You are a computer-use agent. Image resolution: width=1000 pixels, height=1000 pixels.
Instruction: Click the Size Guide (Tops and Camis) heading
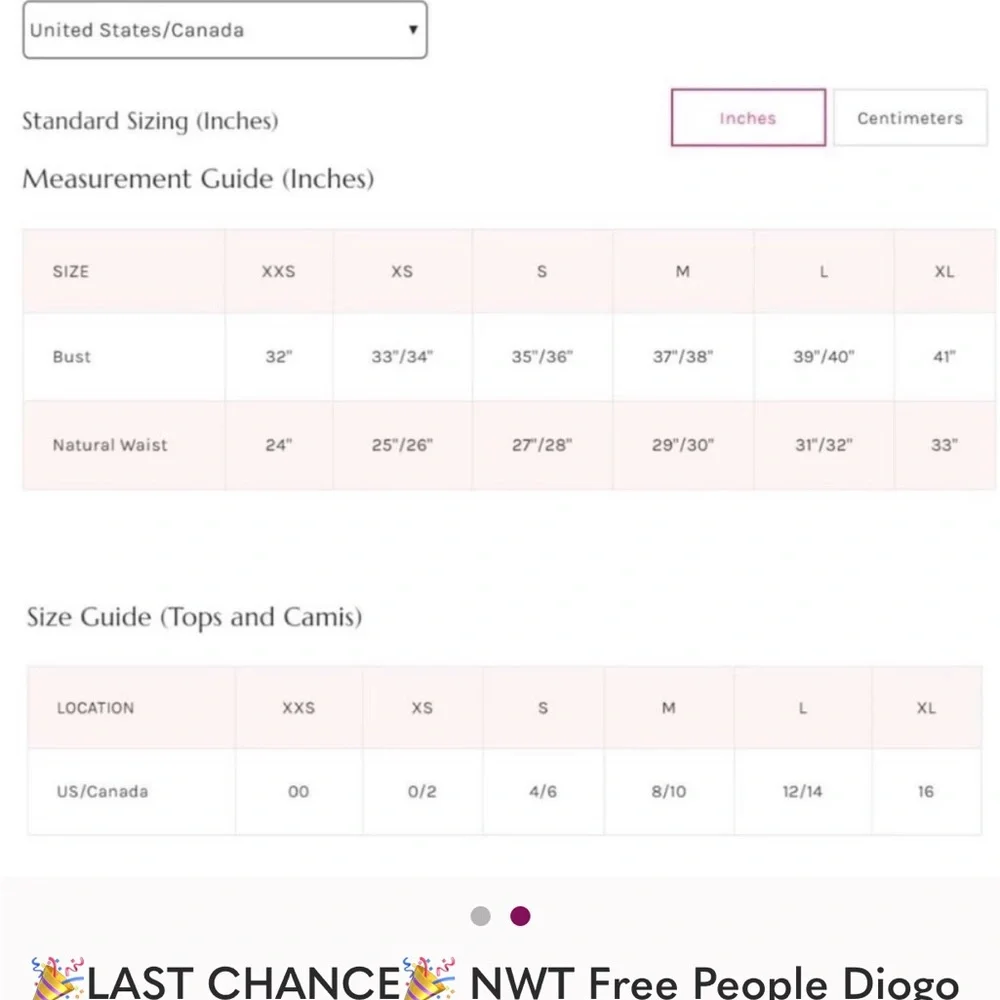pyautogui.click(x=194, y=617)
